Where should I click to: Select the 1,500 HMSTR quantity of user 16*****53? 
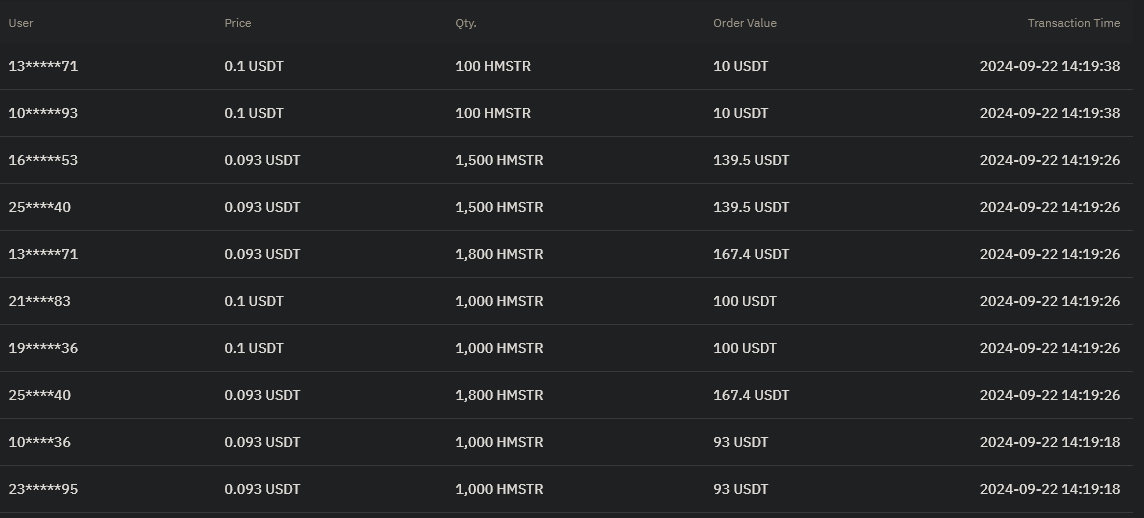point(499,160)
